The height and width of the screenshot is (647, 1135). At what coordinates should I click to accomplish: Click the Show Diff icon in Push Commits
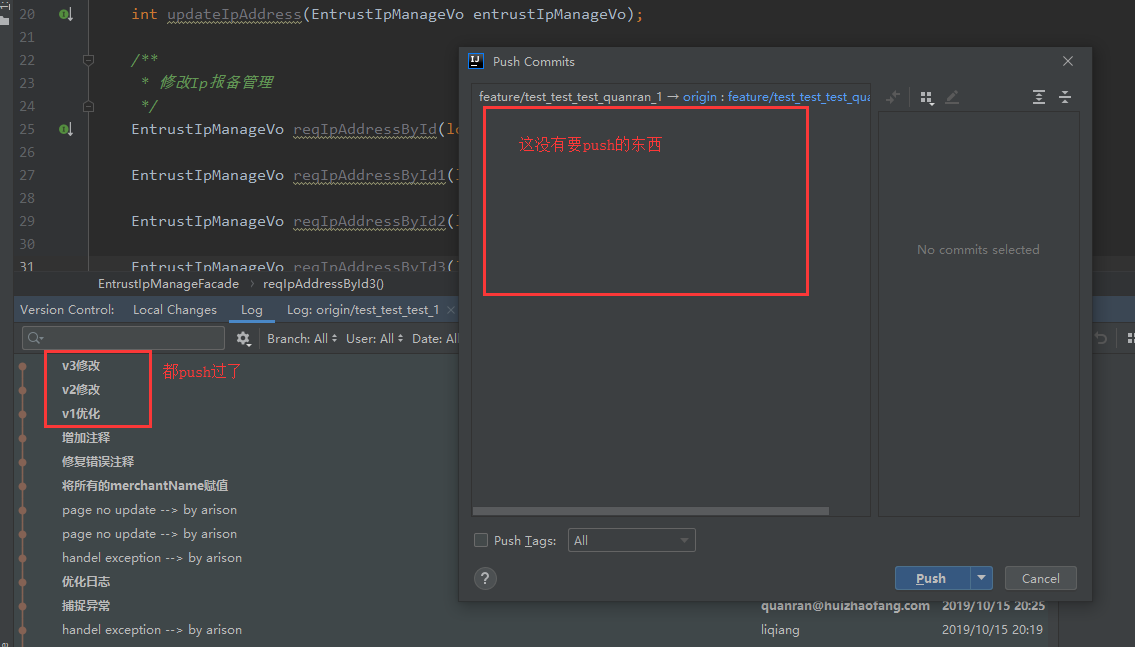[x=893, y=97]
